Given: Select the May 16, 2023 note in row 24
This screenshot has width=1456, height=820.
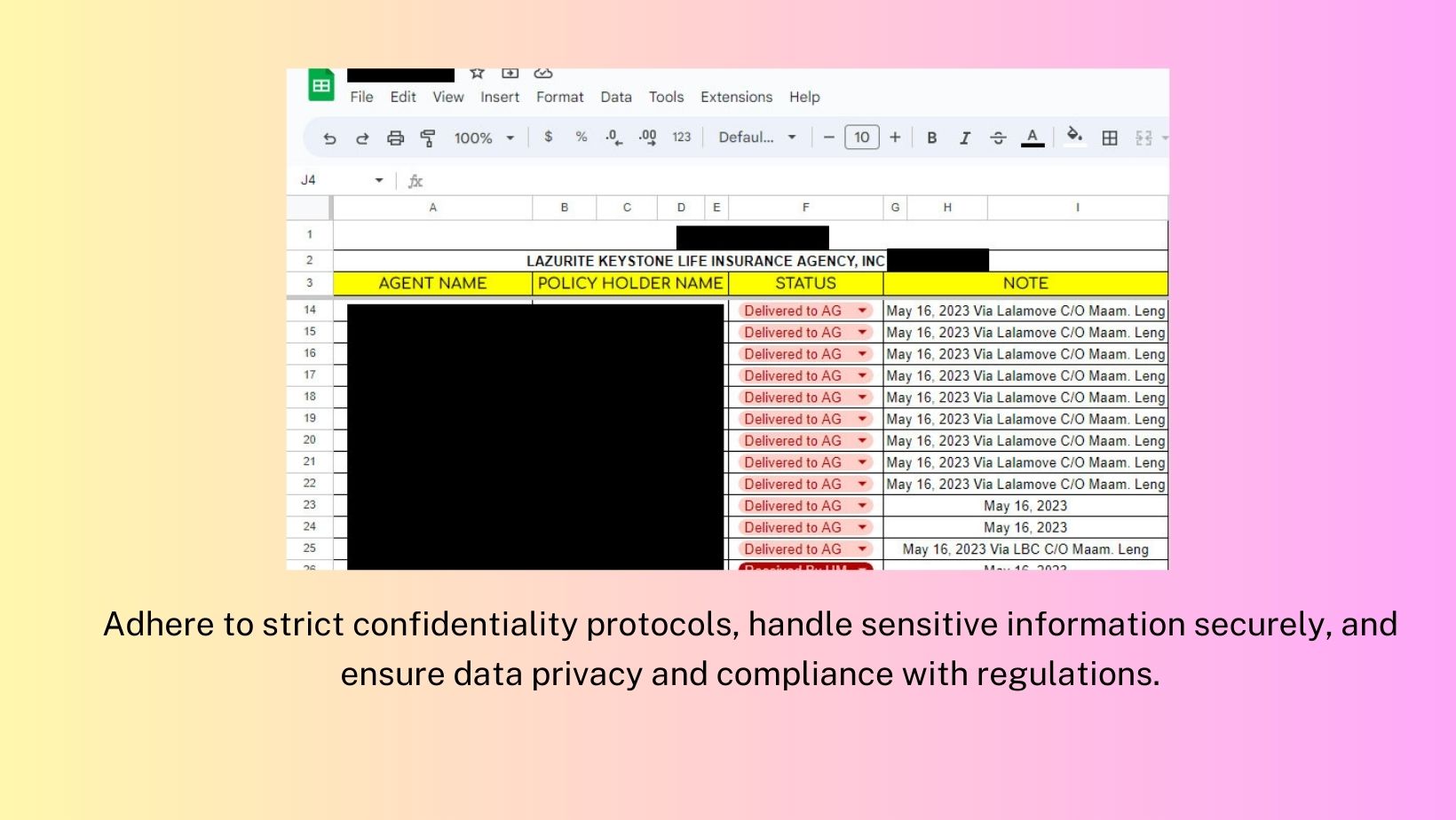Looking at the screenshot, I should click(1025, 527).
